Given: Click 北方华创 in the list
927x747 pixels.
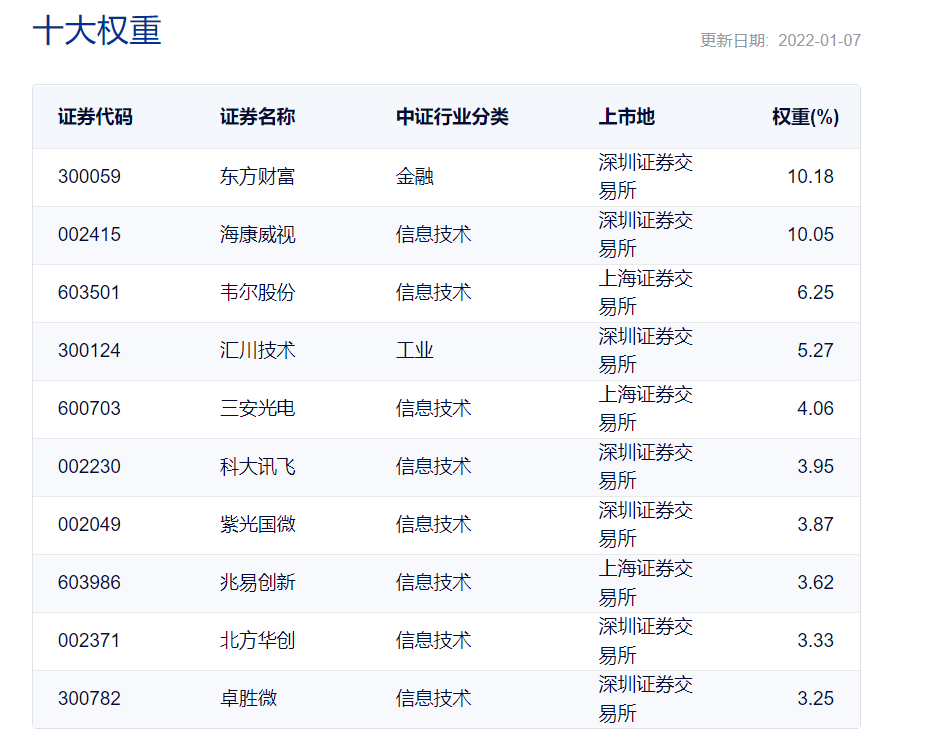Looking at the screenshot, I should tap(257, 641).
